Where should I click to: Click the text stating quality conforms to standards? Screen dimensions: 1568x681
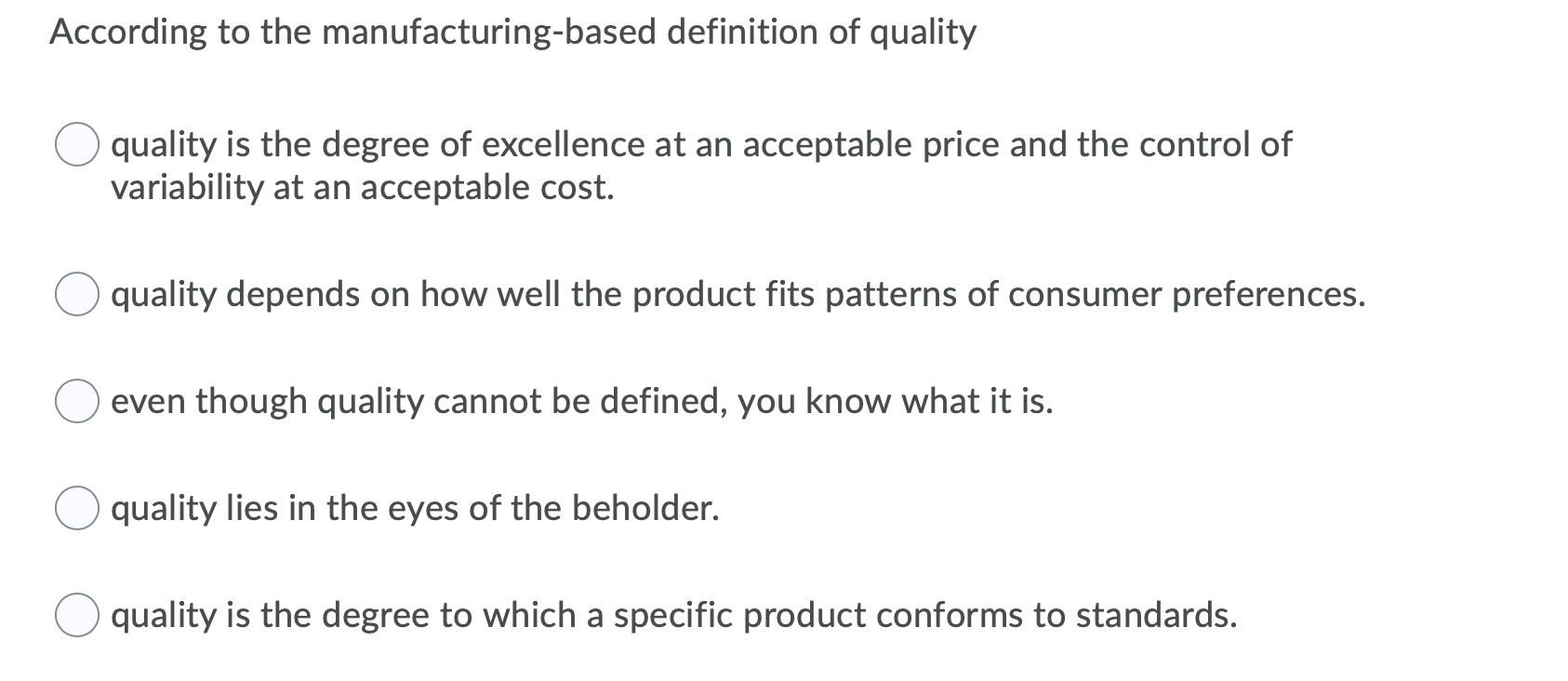click(x=674, y=615)
